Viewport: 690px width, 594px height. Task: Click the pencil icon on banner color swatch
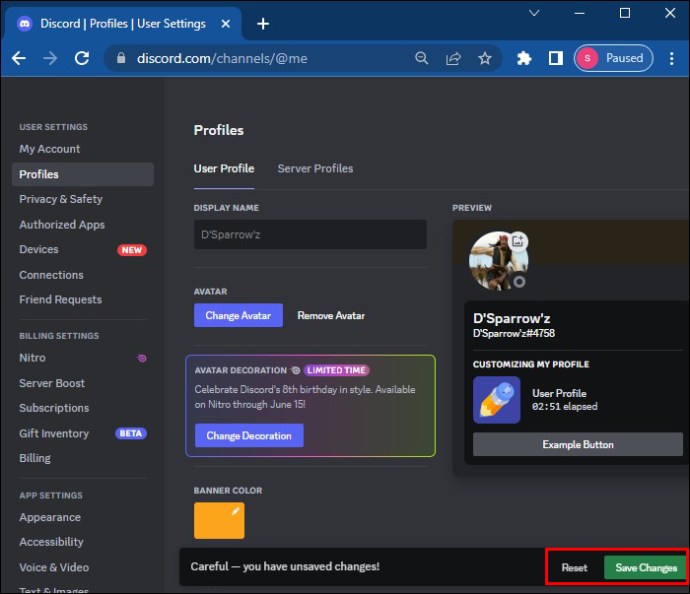coord(235,511)
